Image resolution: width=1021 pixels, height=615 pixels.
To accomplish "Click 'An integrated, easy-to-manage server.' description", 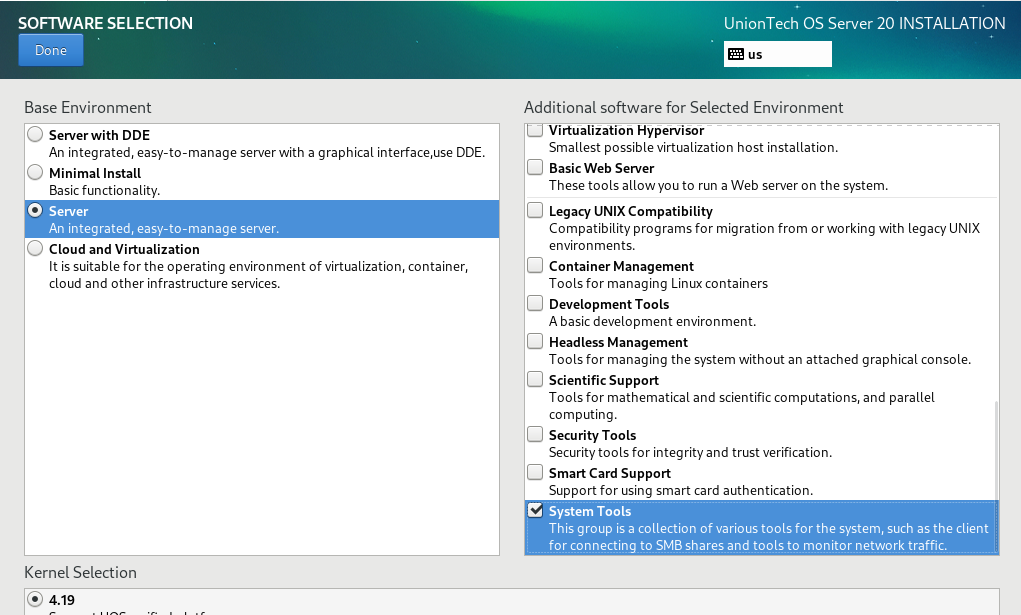I will [x=163, y=229].
